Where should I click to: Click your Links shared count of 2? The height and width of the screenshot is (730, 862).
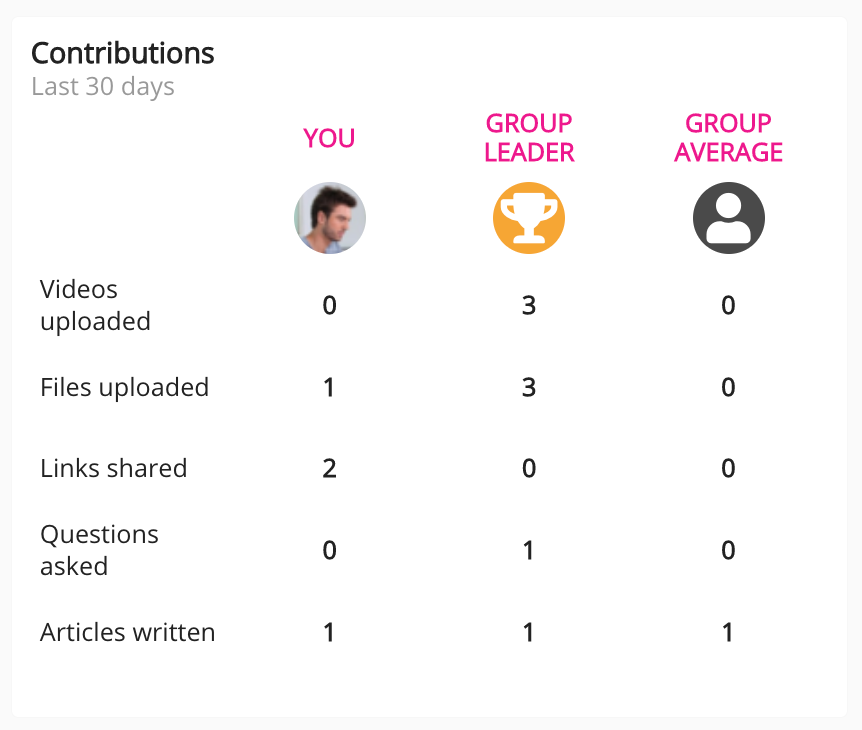(x=329, y=468)
